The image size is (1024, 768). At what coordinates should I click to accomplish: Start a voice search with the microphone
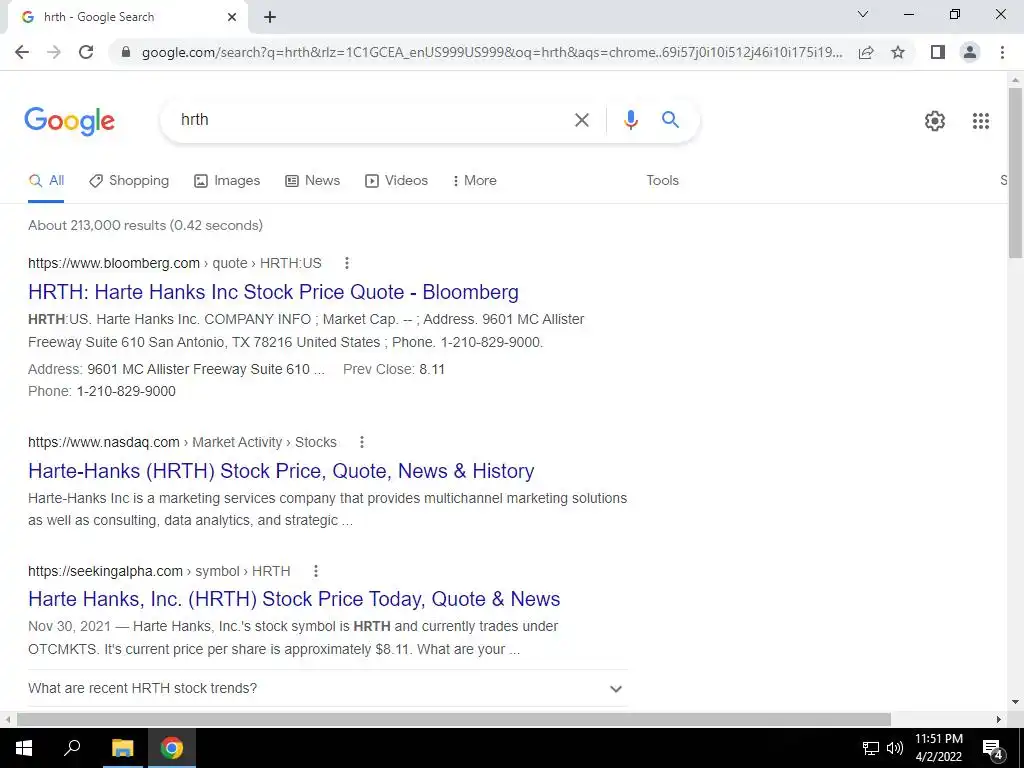pyautogui.click(x=630, y=120)
